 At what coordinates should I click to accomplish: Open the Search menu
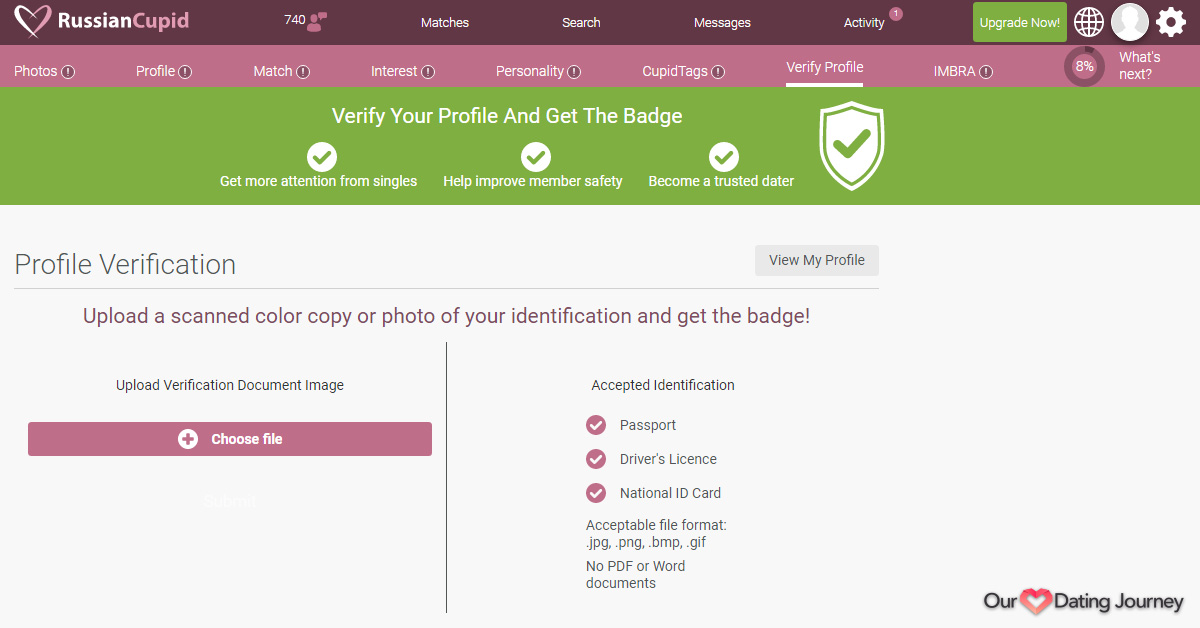(x=581, y=22)
